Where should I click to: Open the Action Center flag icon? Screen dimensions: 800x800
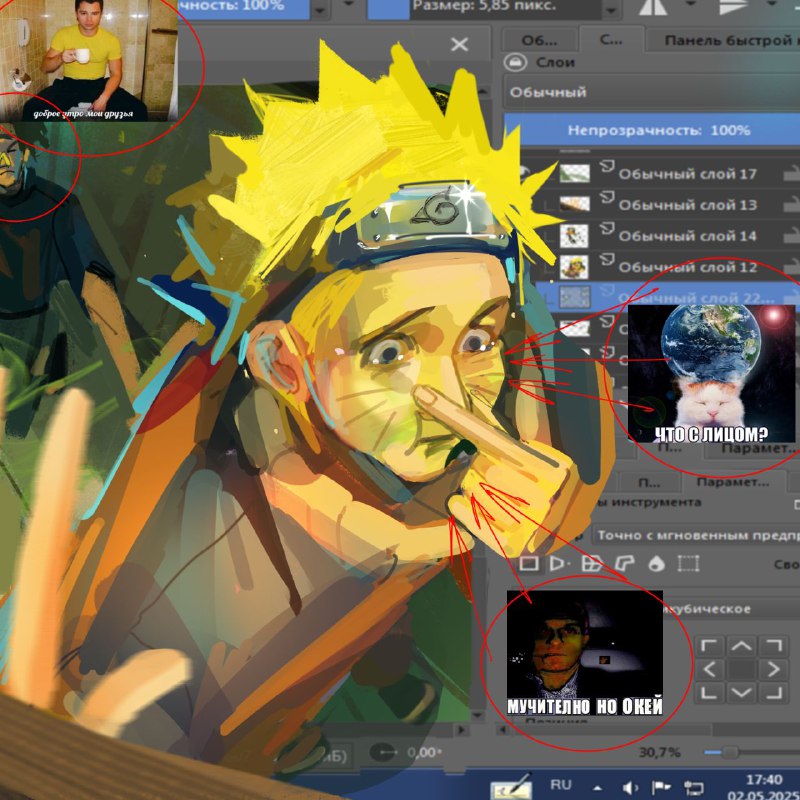(x=662, y=788)
